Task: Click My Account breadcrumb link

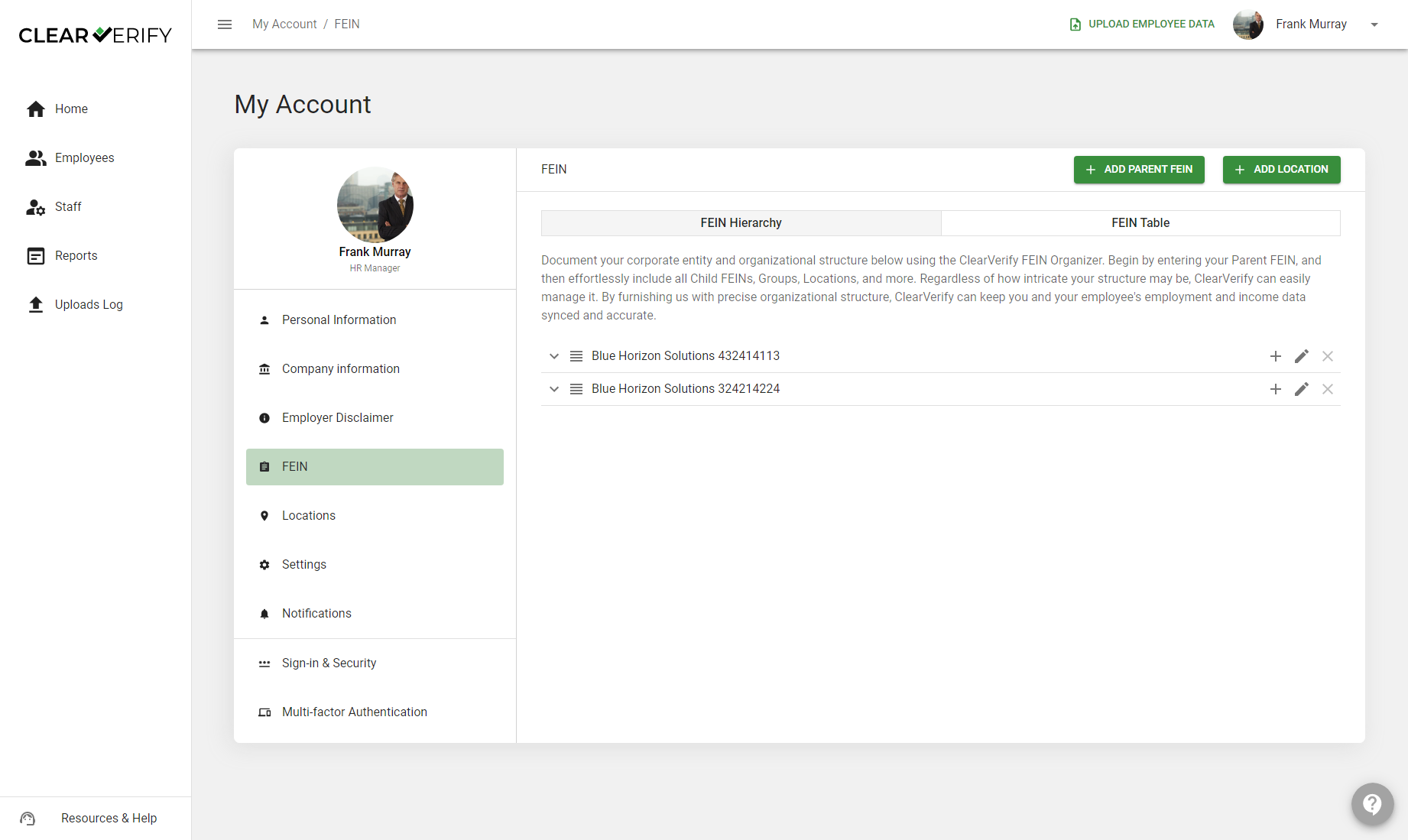Action: pyautogui.click(x=284, y=24)
